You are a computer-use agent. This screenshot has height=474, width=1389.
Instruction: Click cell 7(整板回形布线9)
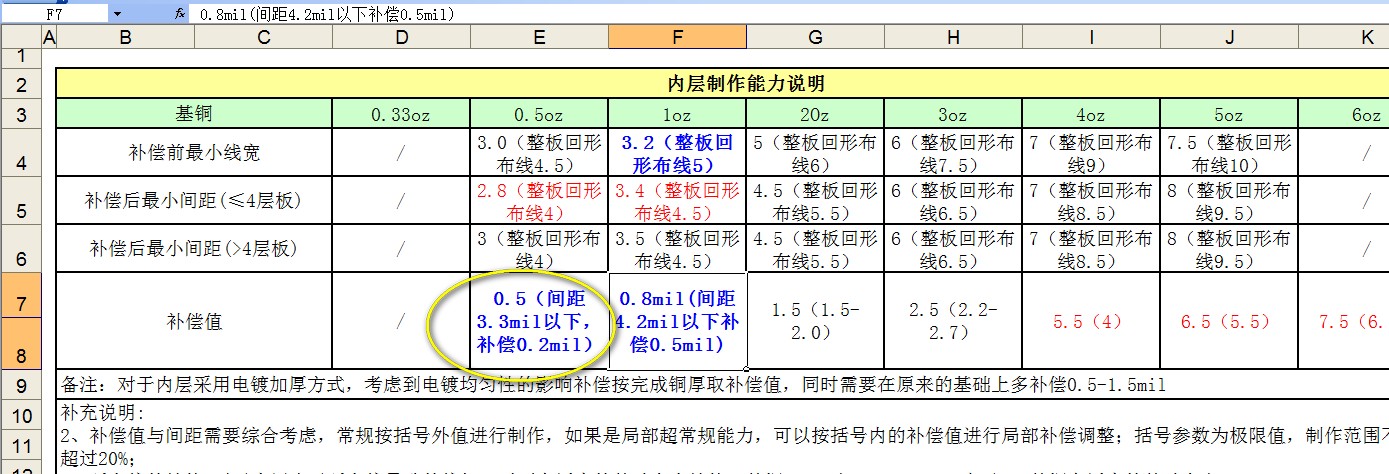pos(1091,152)
